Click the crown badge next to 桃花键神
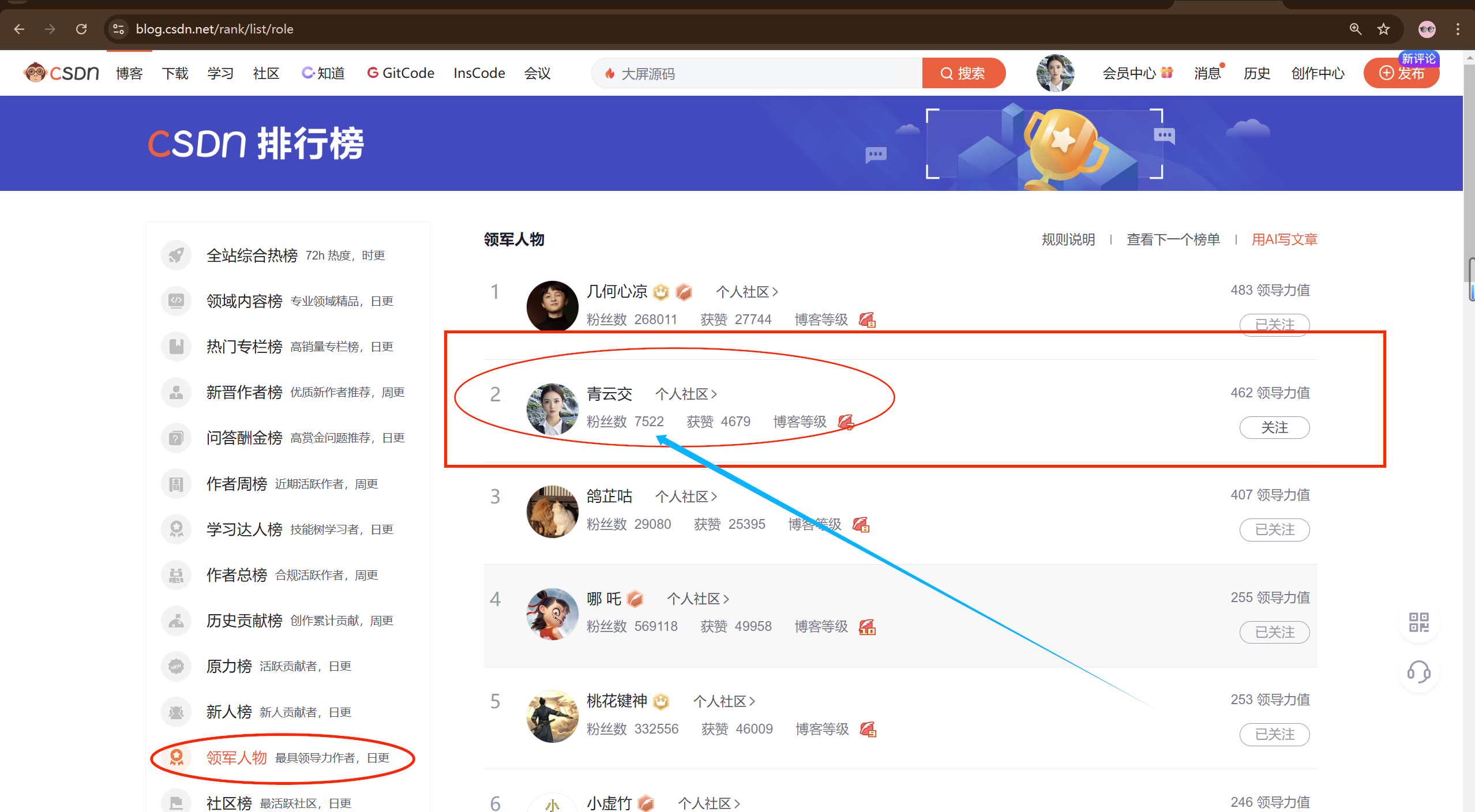 tap(661, 701)
